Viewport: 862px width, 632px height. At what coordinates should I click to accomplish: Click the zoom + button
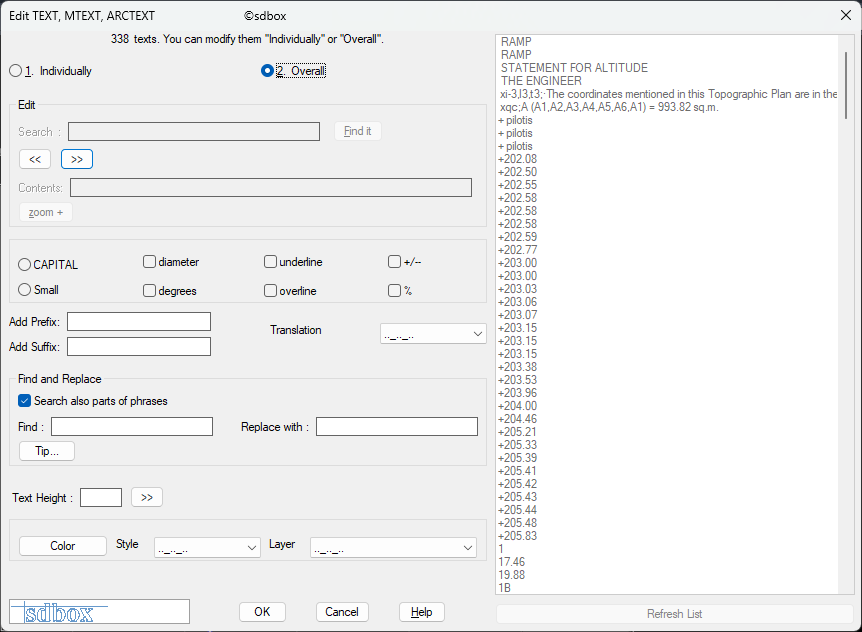pyautogui.click(x=46, y=212)
